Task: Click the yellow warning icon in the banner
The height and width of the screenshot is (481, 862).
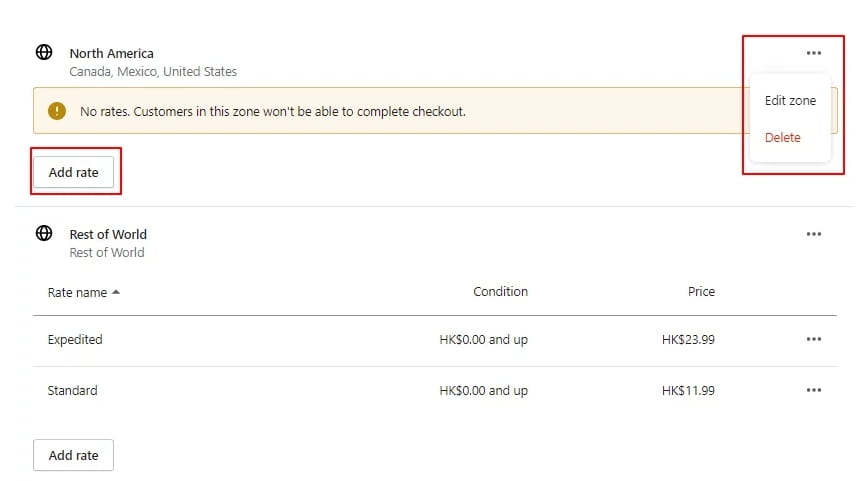Action: click(57, 111)
